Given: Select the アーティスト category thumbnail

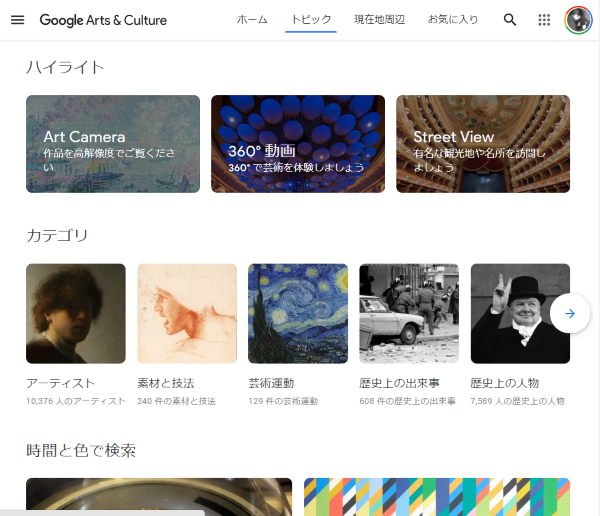Looking at the screenshot, I should (x=76, y=313).
